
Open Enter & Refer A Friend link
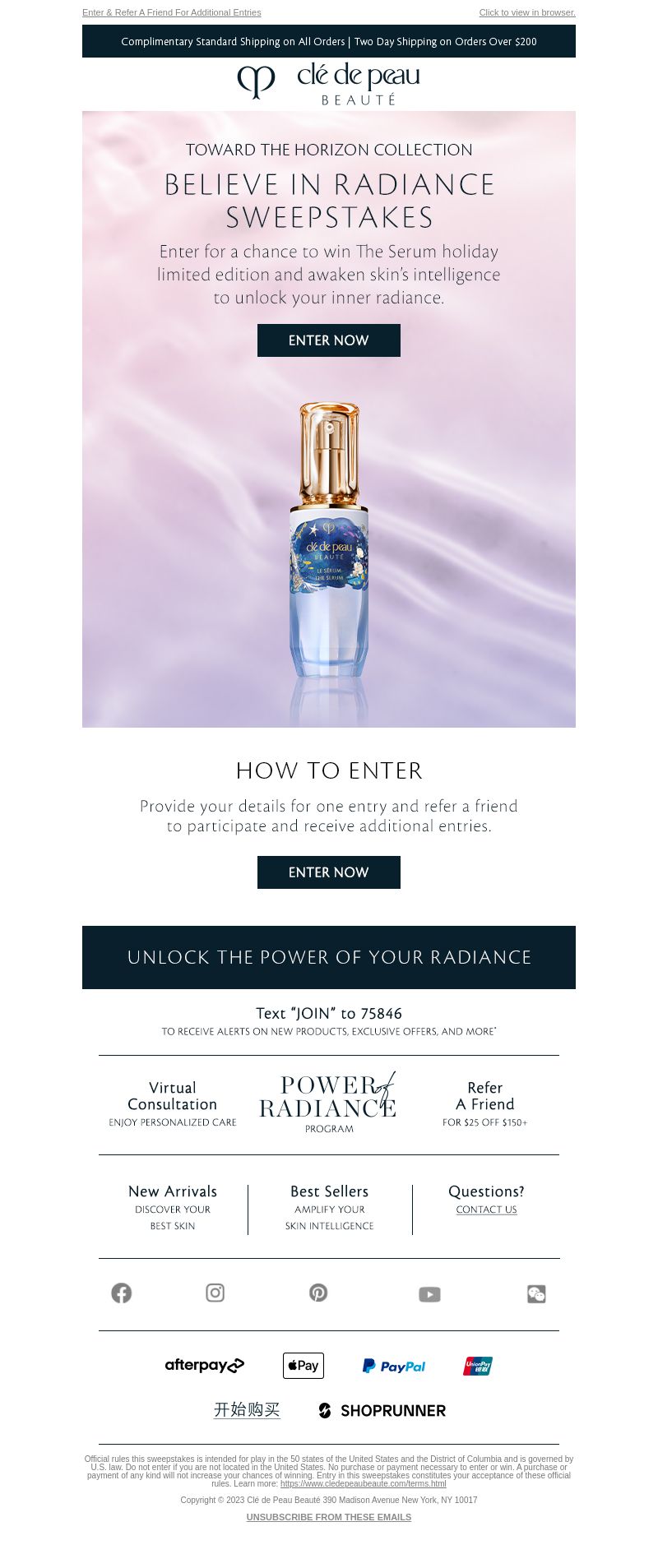tap(172, 12)
